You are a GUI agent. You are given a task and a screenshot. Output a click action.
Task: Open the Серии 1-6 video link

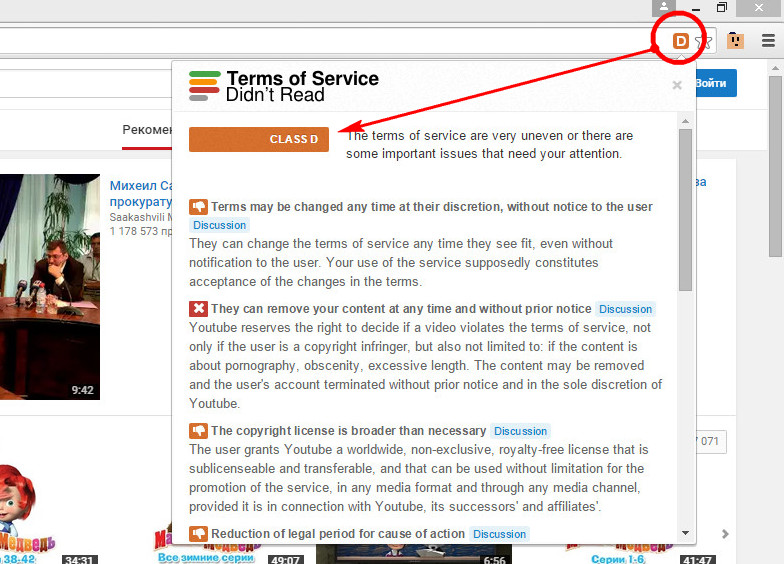pos(618,558)
